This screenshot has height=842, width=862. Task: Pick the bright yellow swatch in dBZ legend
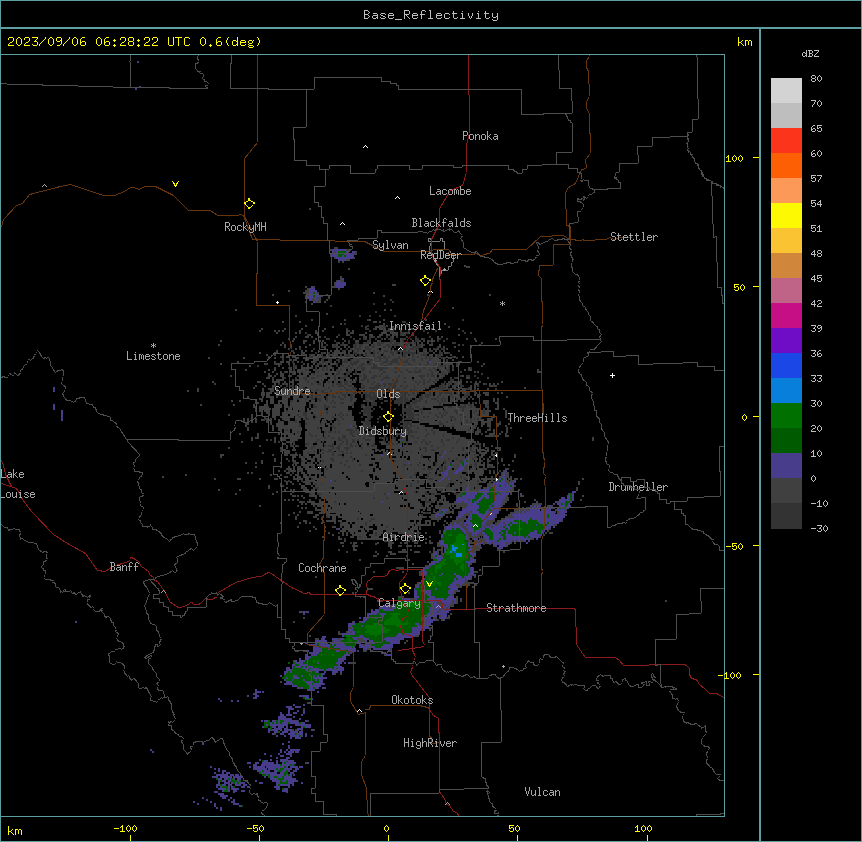point(786,215)
